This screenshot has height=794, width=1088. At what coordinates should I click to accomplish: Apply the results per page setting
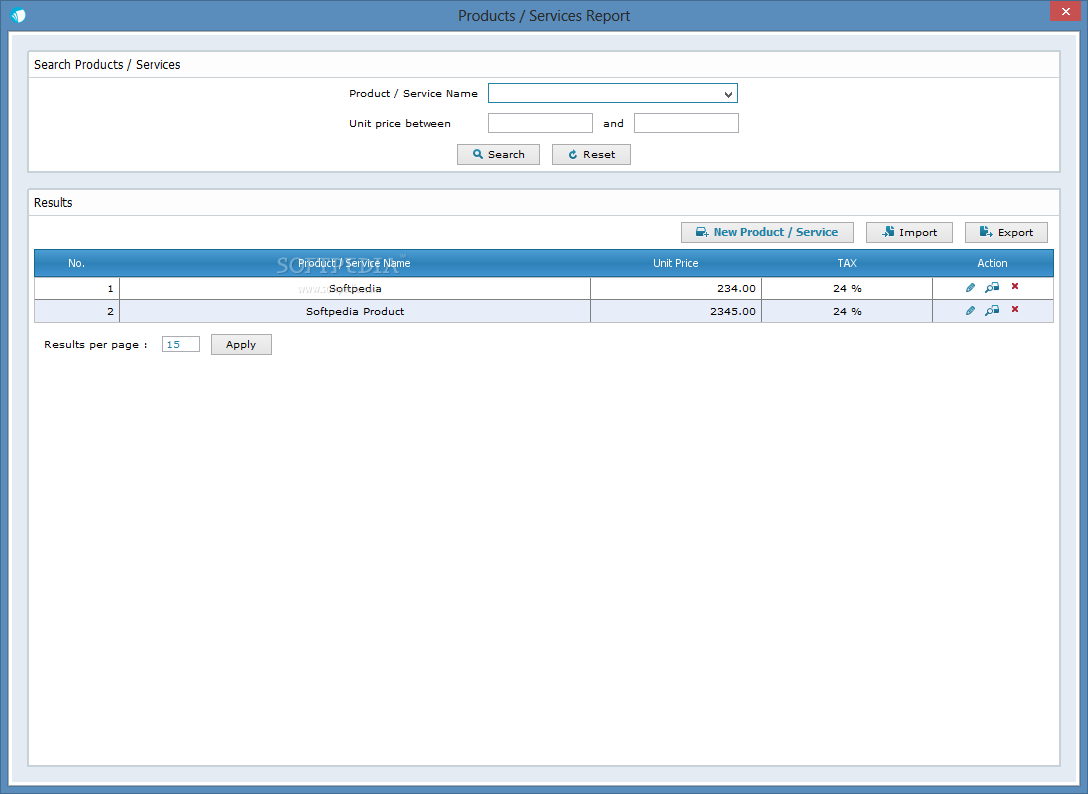click(x=241, y=344)
